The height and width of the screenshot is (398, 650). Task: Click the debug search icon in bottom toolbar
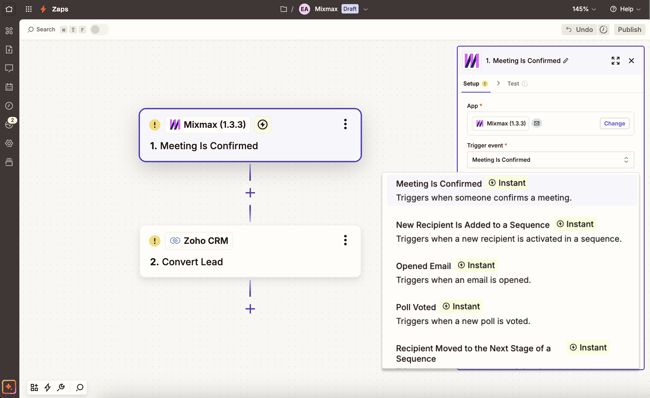pos(61,387)
